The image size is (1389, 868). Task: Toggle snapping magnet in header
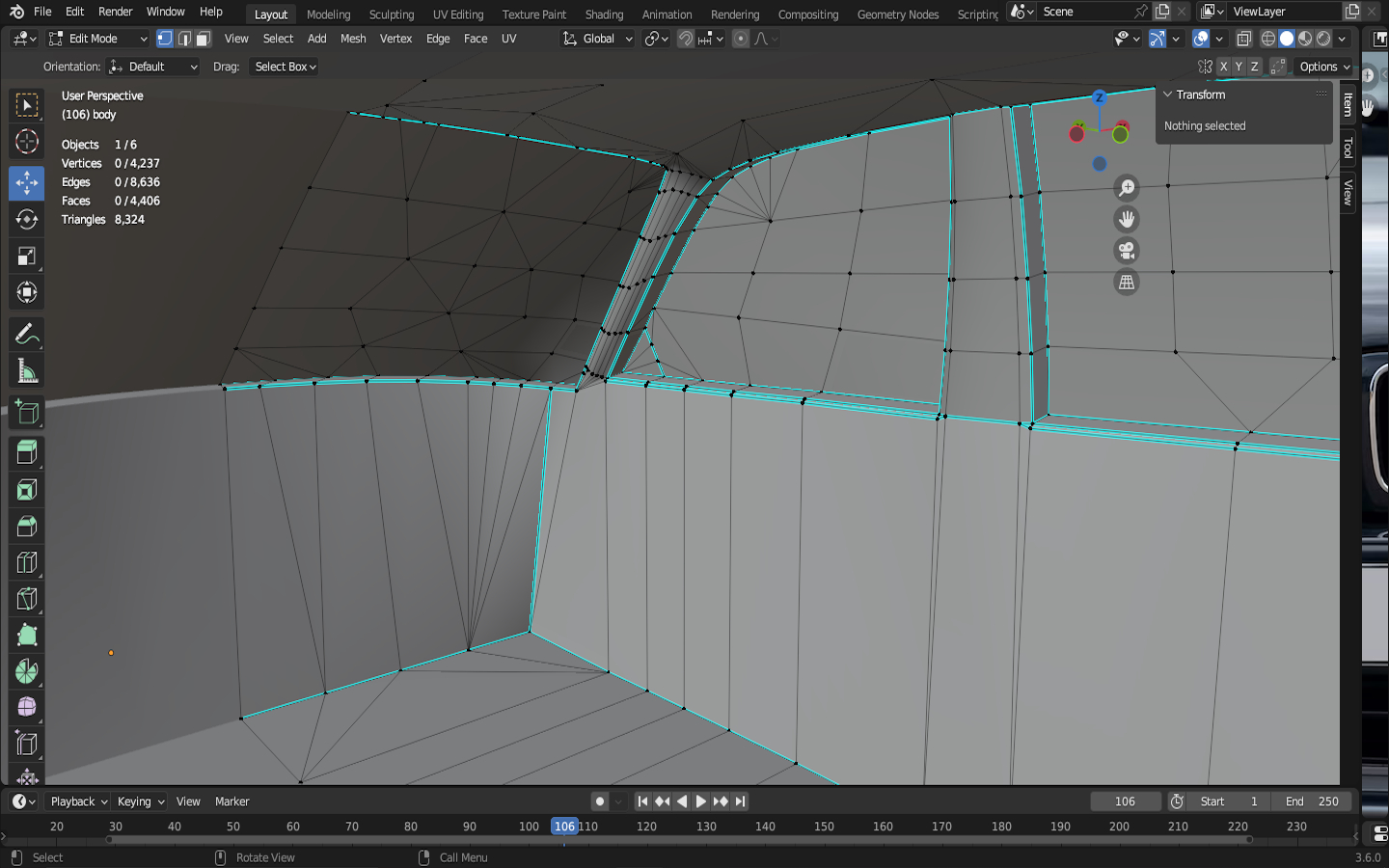click(686, 39)
